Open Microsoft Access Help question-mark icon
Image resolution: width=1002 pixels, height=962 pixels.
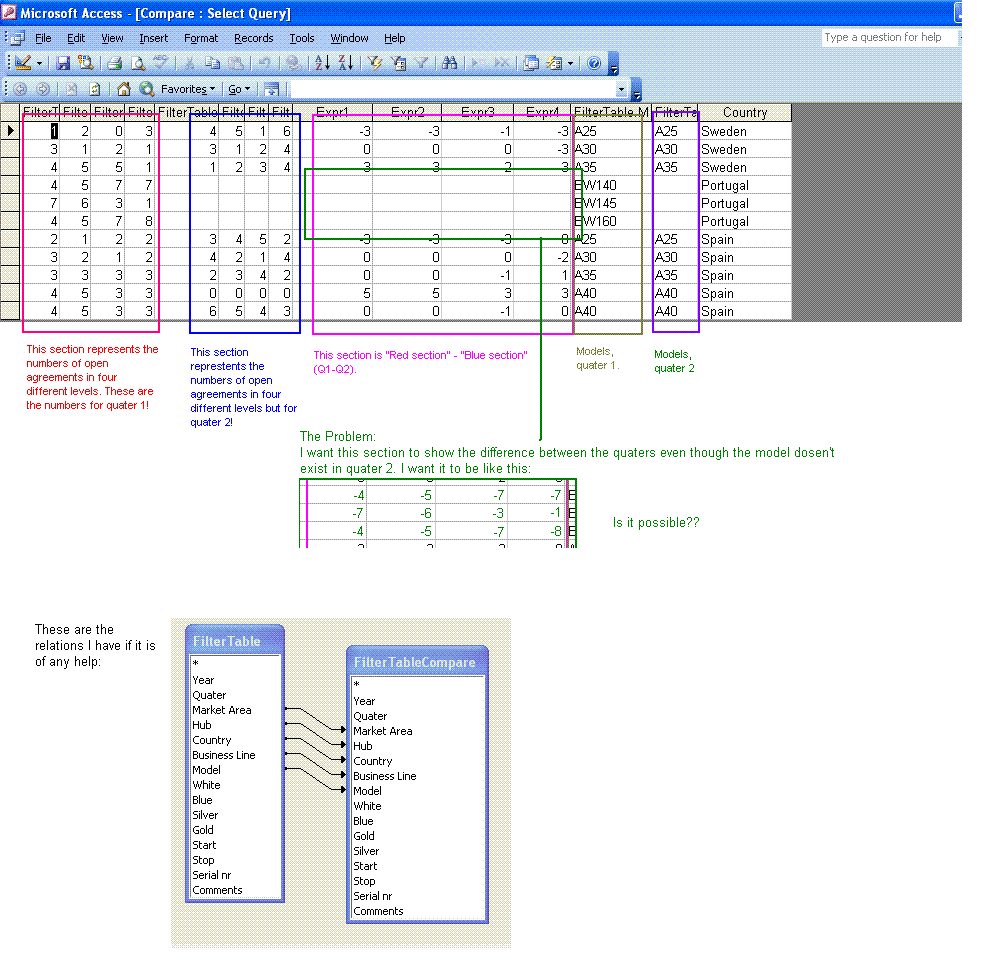click(x=594, y=63)
